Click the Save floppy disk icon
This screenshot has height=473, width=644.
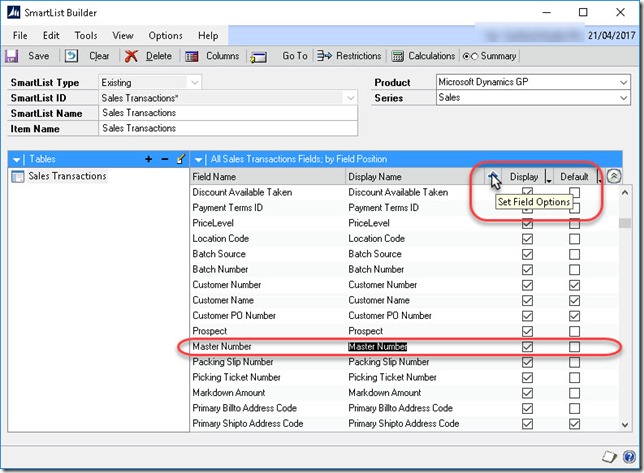pos(11,56)
